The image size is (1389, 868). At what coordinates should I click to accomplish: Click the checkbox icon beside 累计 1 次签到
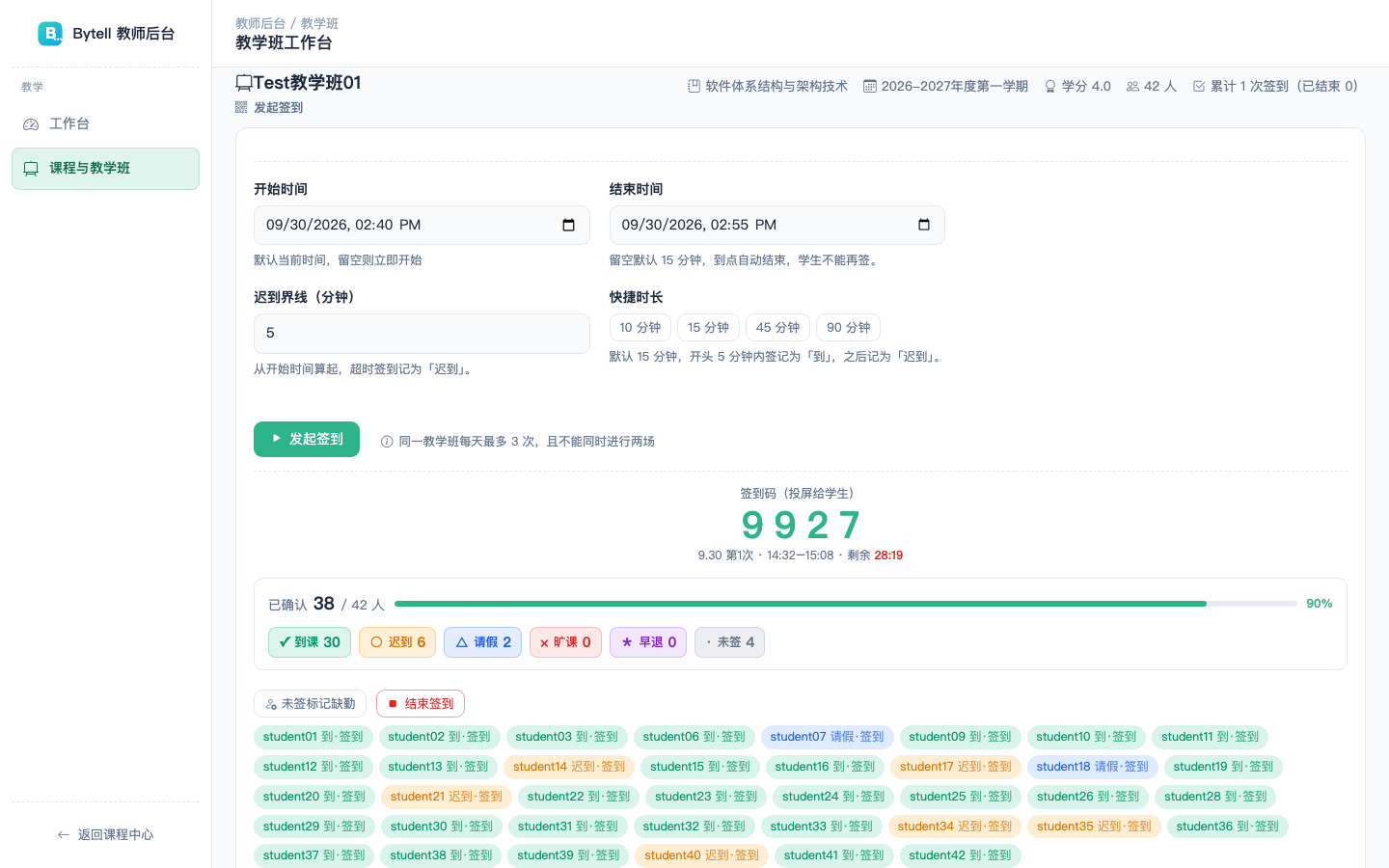click(1199, 86)
